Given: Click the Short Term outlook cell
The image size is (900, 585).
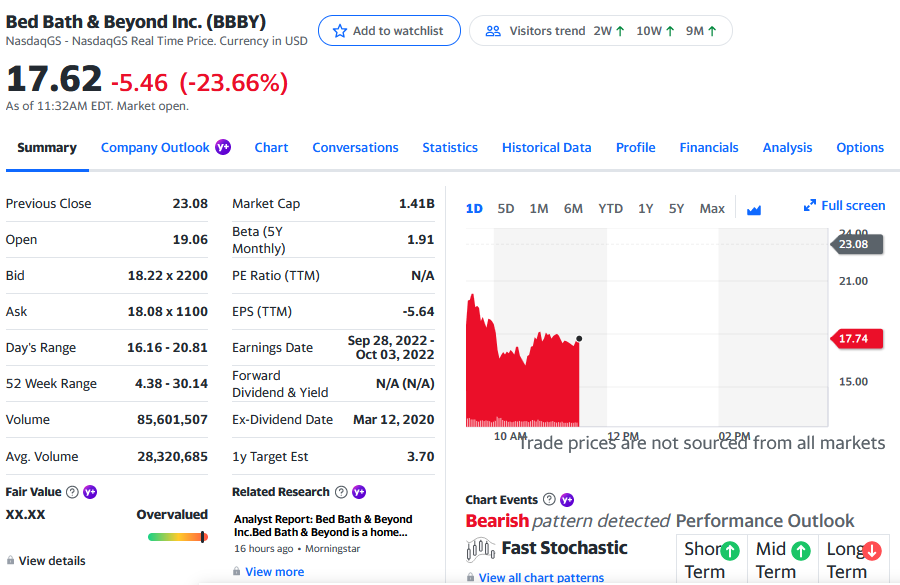Looking at the screenshot, I should pos(712,560).
